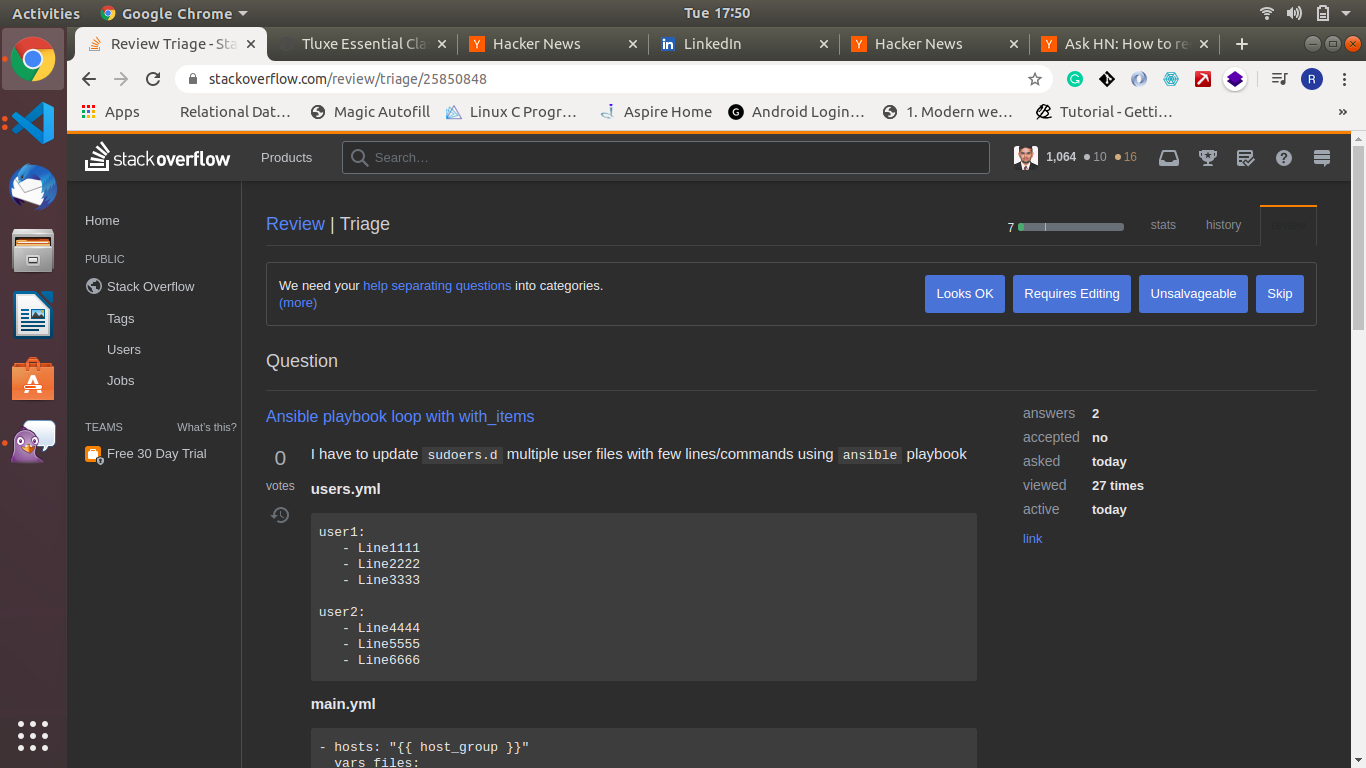Image resolution: width=1366 pixels, height=768 pixels.
Task: Launch Visual Studio Code from dock
Action: tap(33, 123)
